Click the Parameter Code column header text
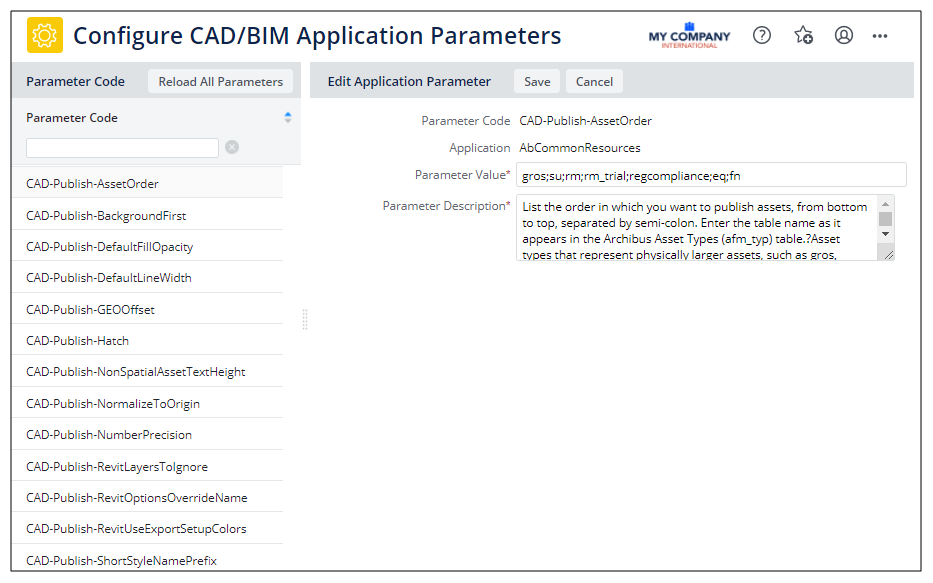933x583 pixels. coord(72,118)
